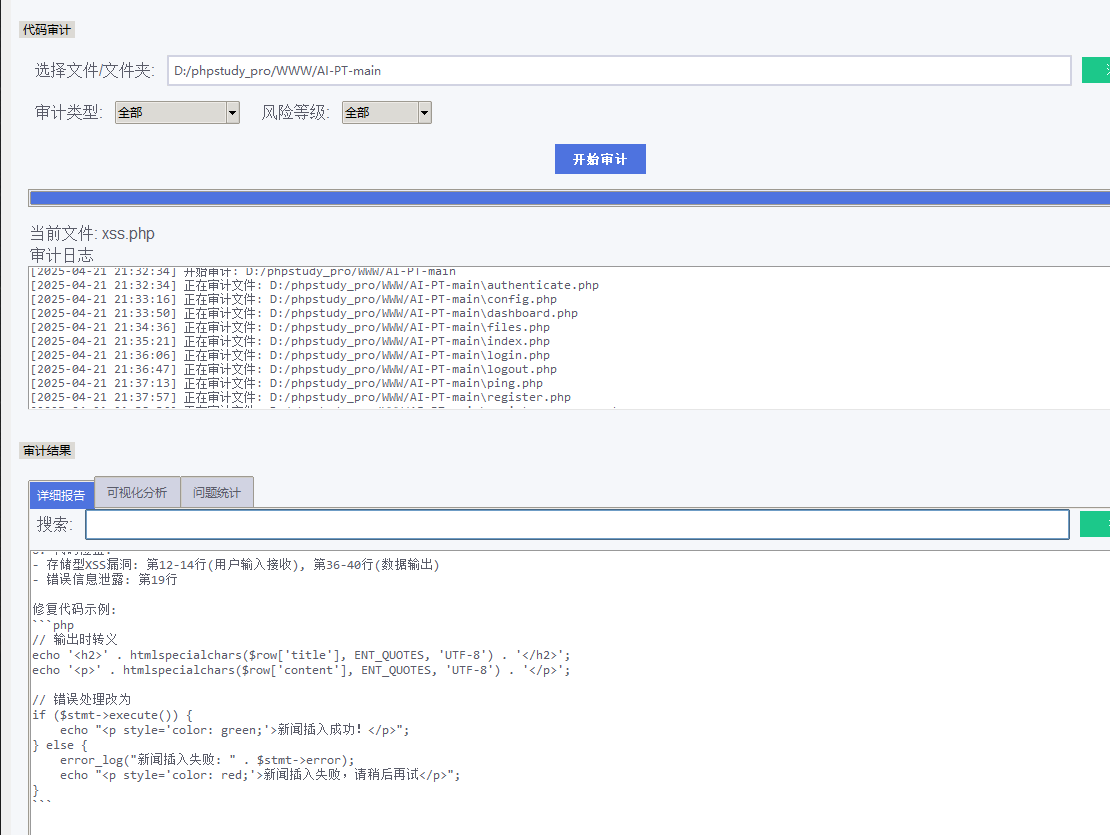Select log line for login.php
This screenshot has height=835, width=1110.
tap(290, 355)
